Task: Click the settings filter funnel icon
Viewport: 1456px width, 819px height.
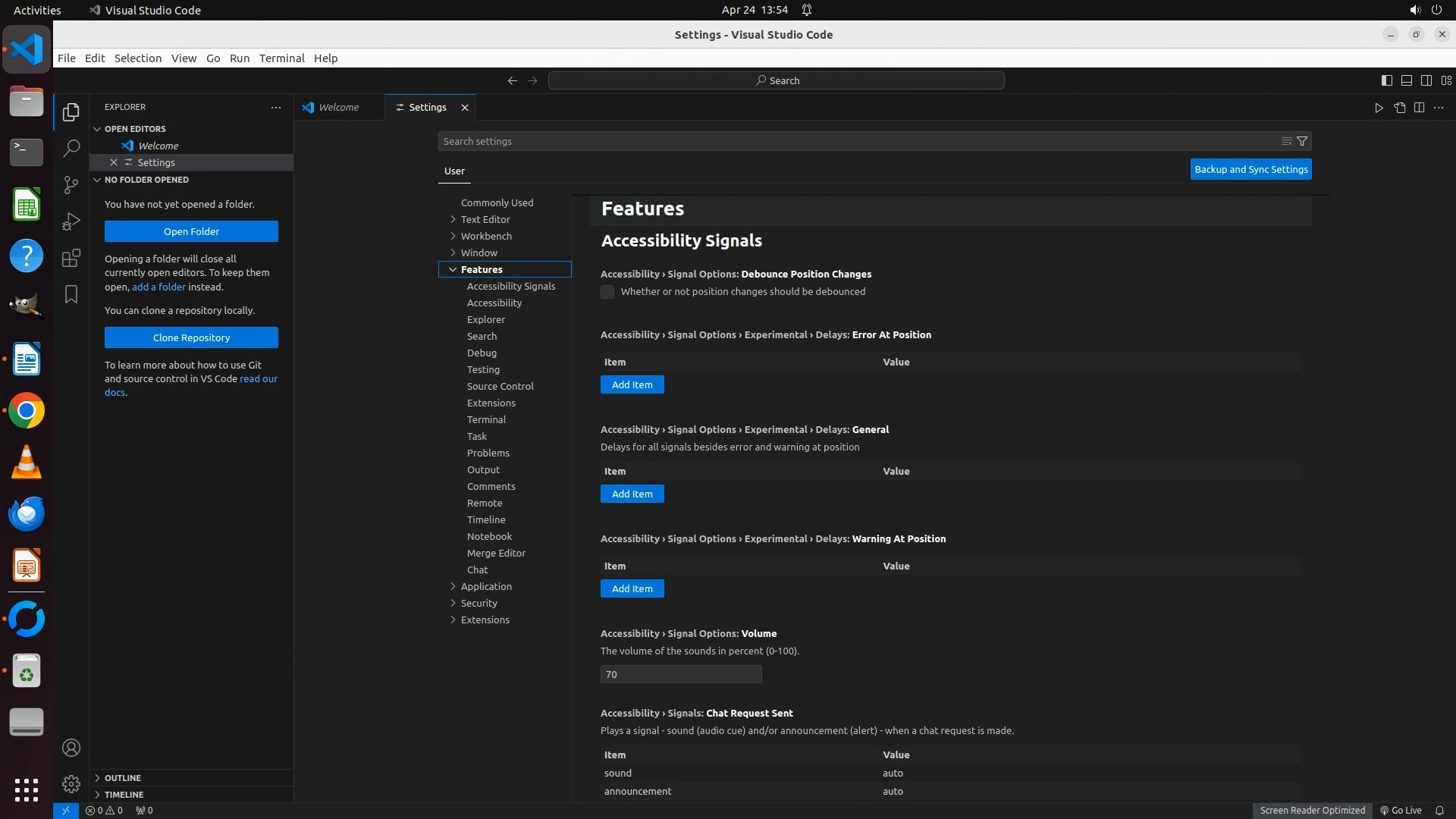Action: click(x=1302, y=141)
